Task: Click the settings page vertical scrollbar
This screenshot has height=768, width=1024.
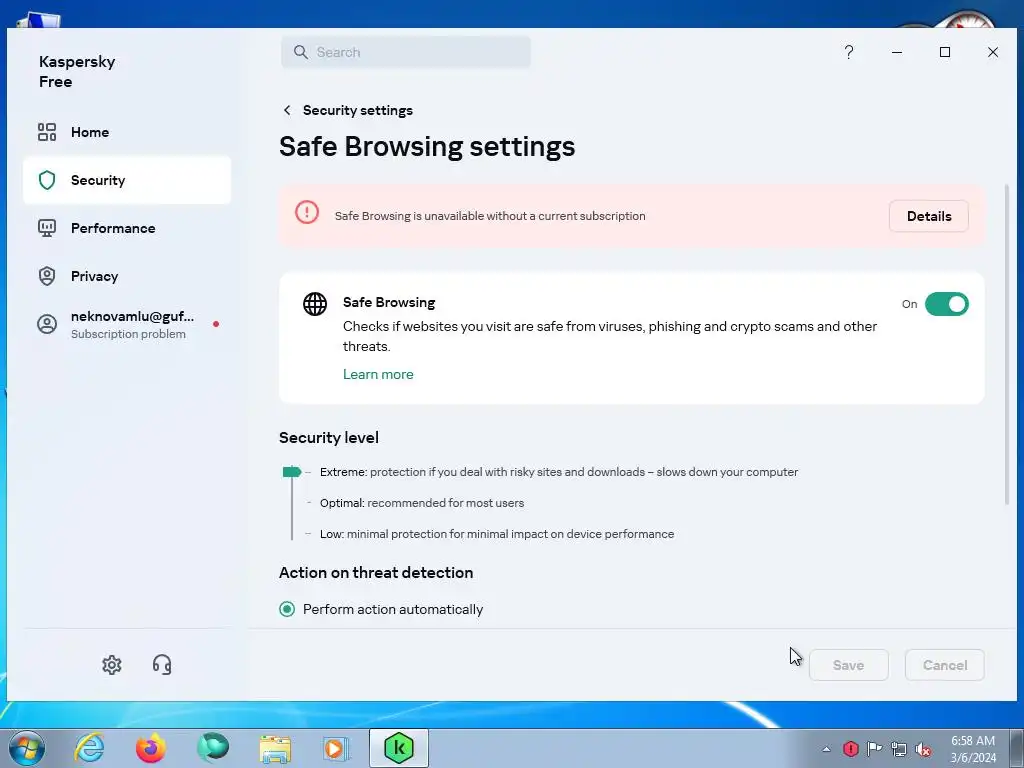Action: (1006, 345)
